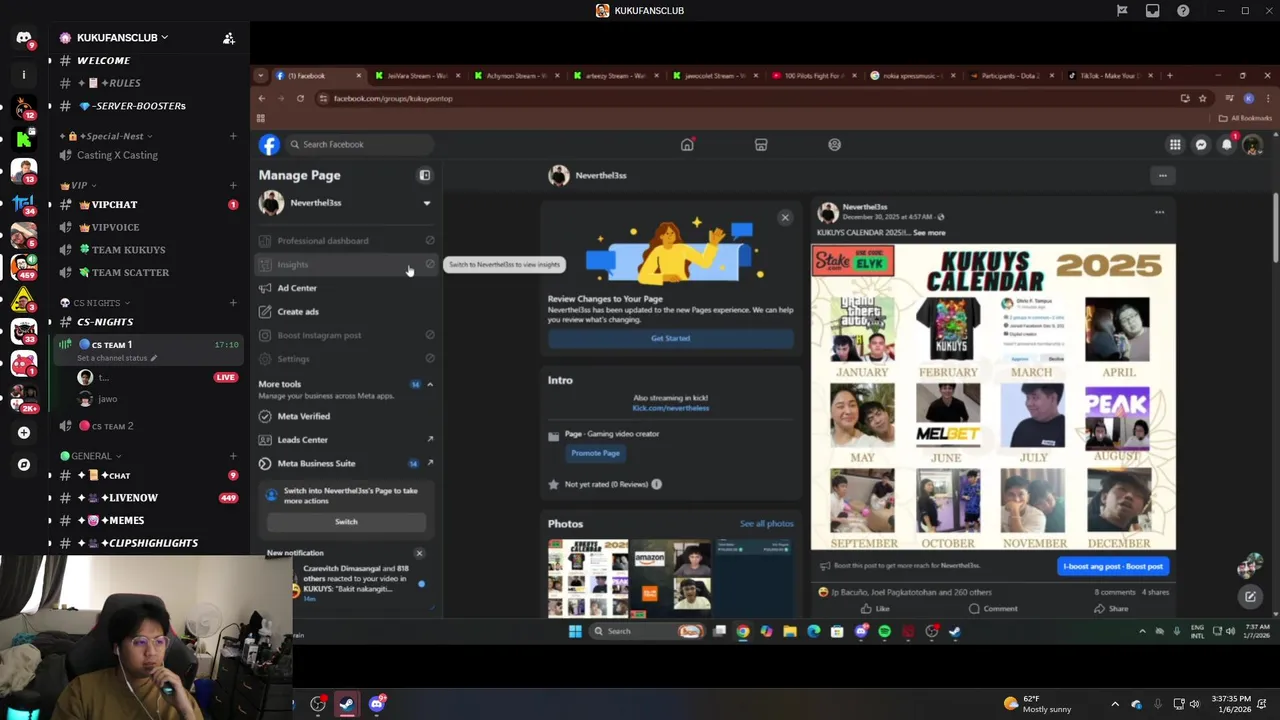
Task: Open Spotify icon in streamed taskbar
Action: (884, 631)
